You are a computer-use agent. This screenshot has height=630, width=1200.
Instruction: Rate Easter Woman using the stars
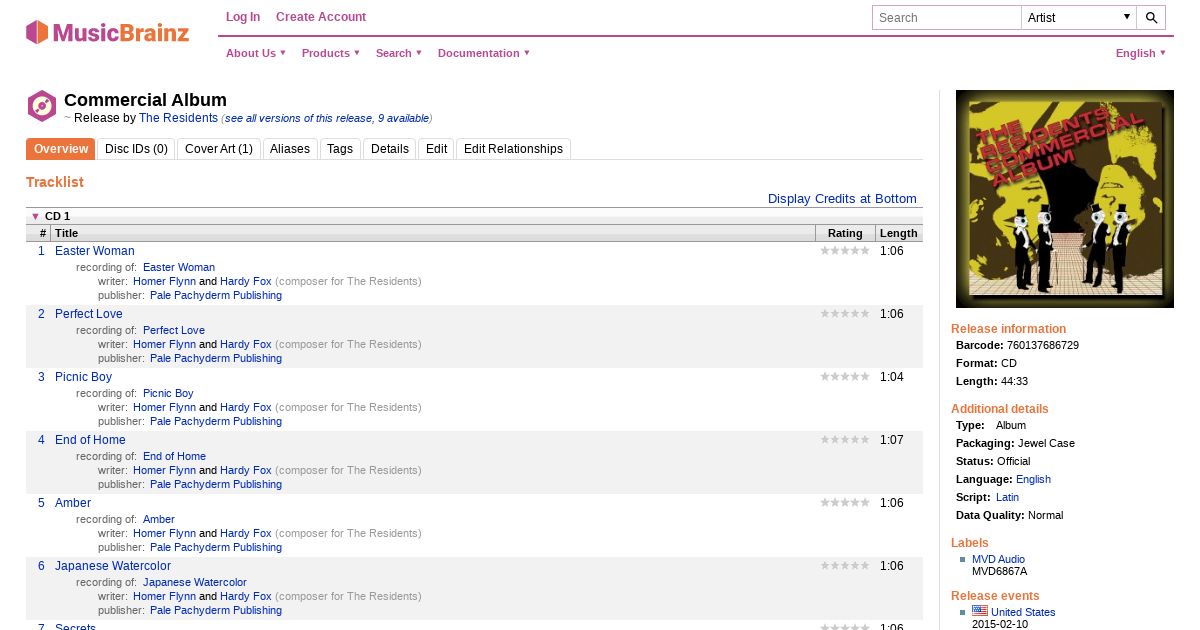pyautogui.click(x=845, y=251)
